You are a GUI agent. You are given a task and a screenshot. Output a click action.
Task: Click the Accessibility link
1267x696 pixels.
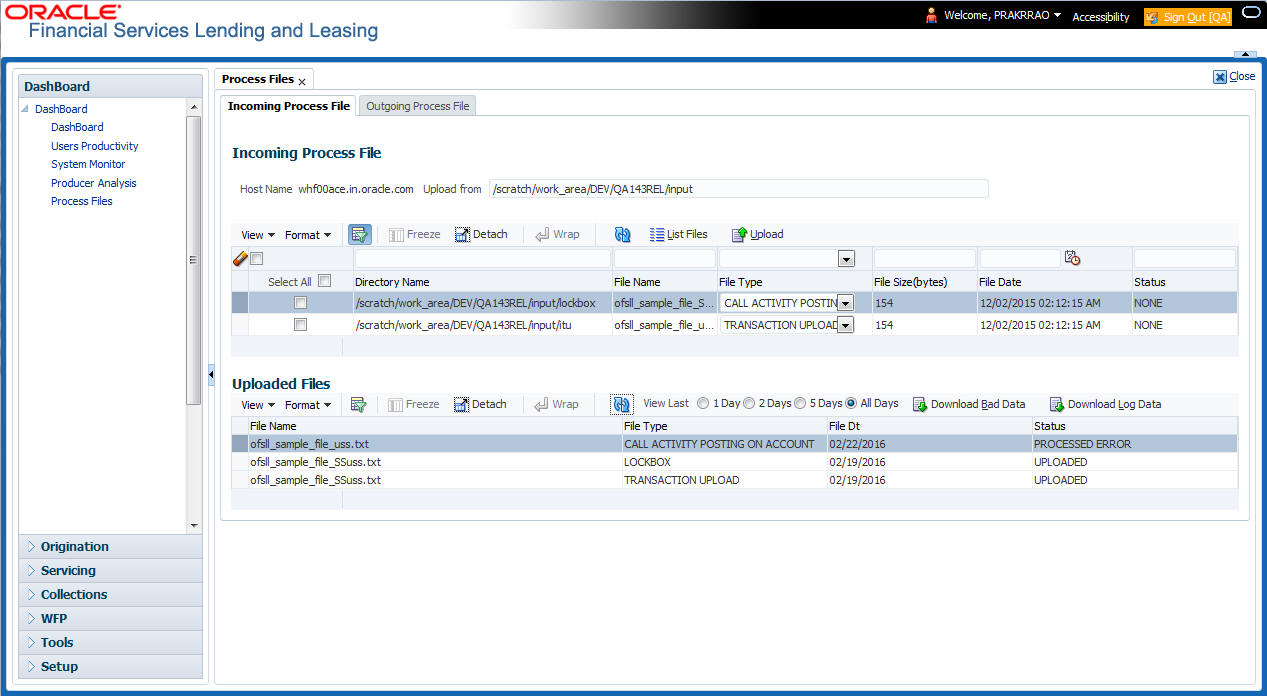(1101, 17)
